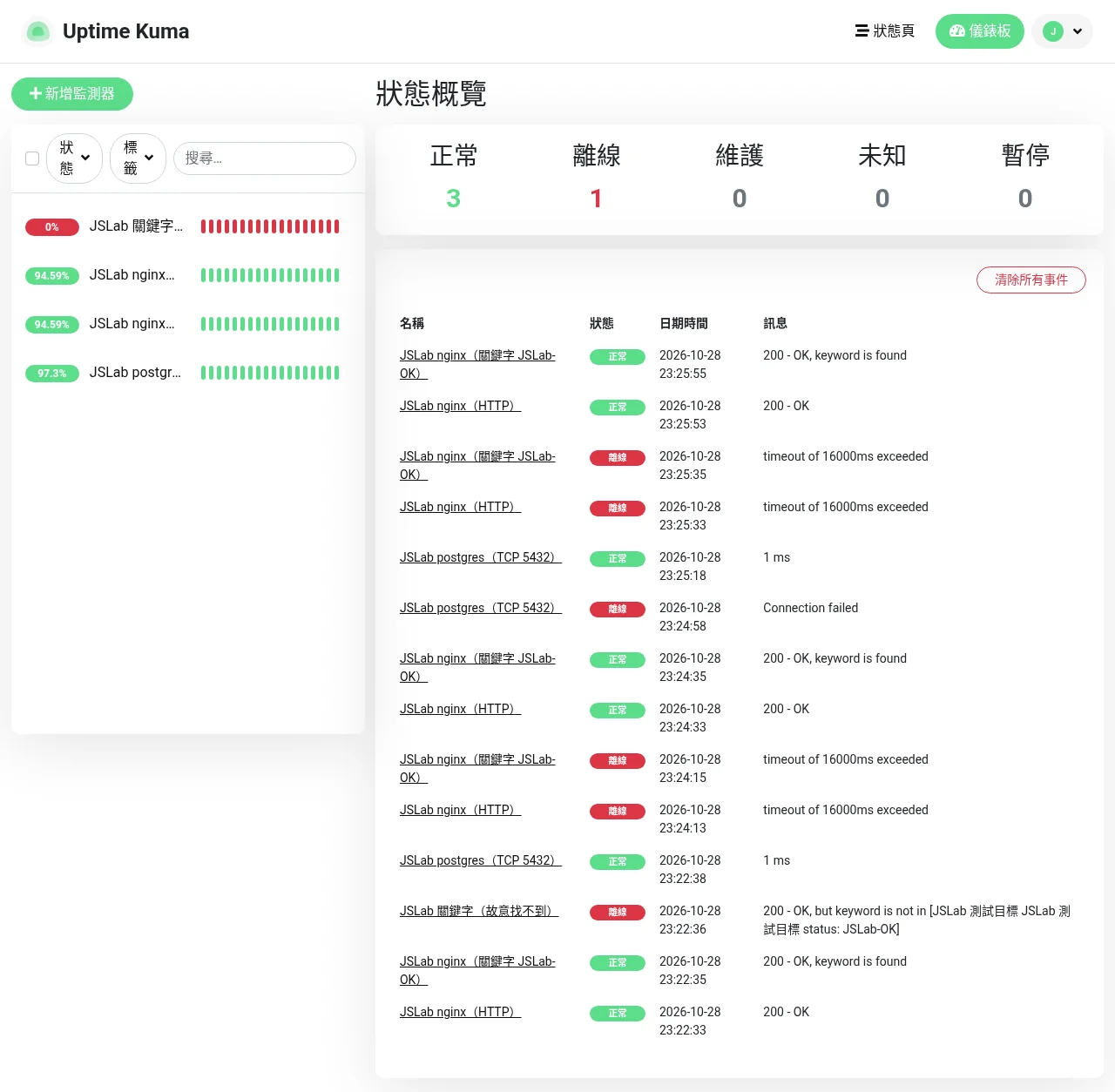
Task: Click the 正常 count 3
Action: coord(454,199)
